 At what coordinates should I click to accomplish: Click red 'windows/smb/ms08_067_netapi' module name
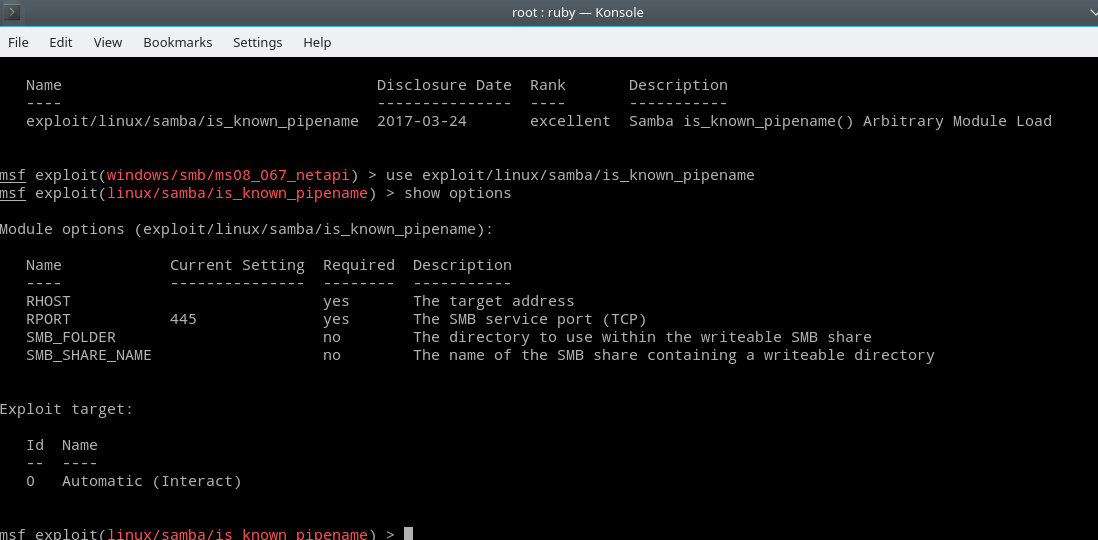point(228,175)
